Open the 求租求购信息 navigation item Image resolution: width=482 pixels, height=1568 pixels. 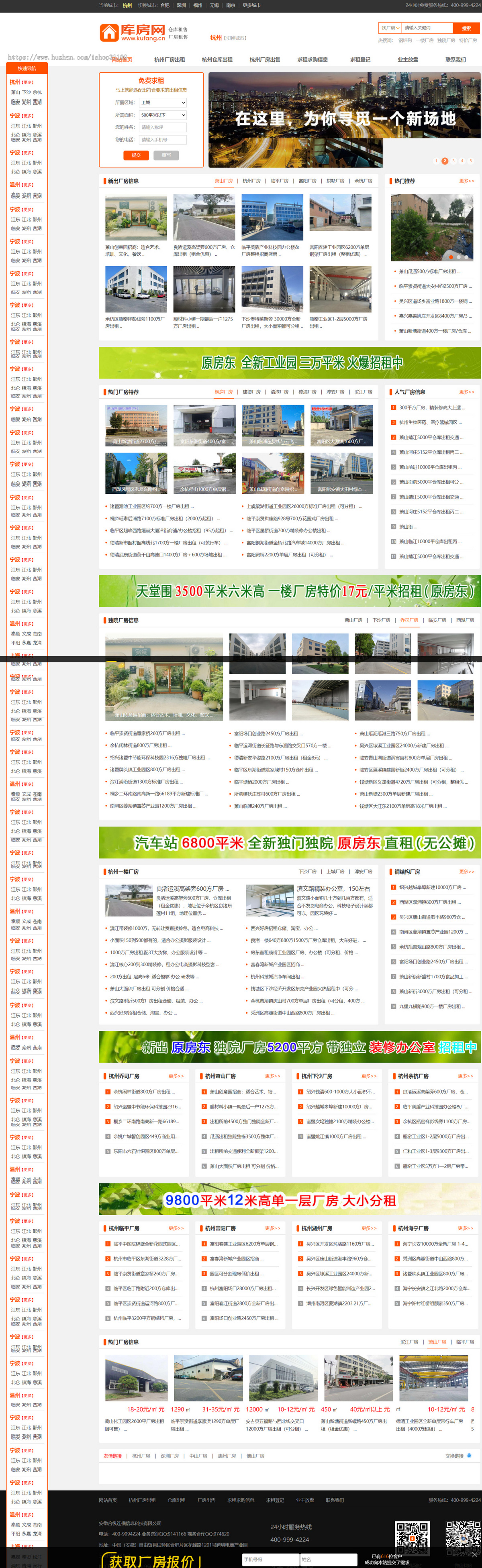pos(312,60)
